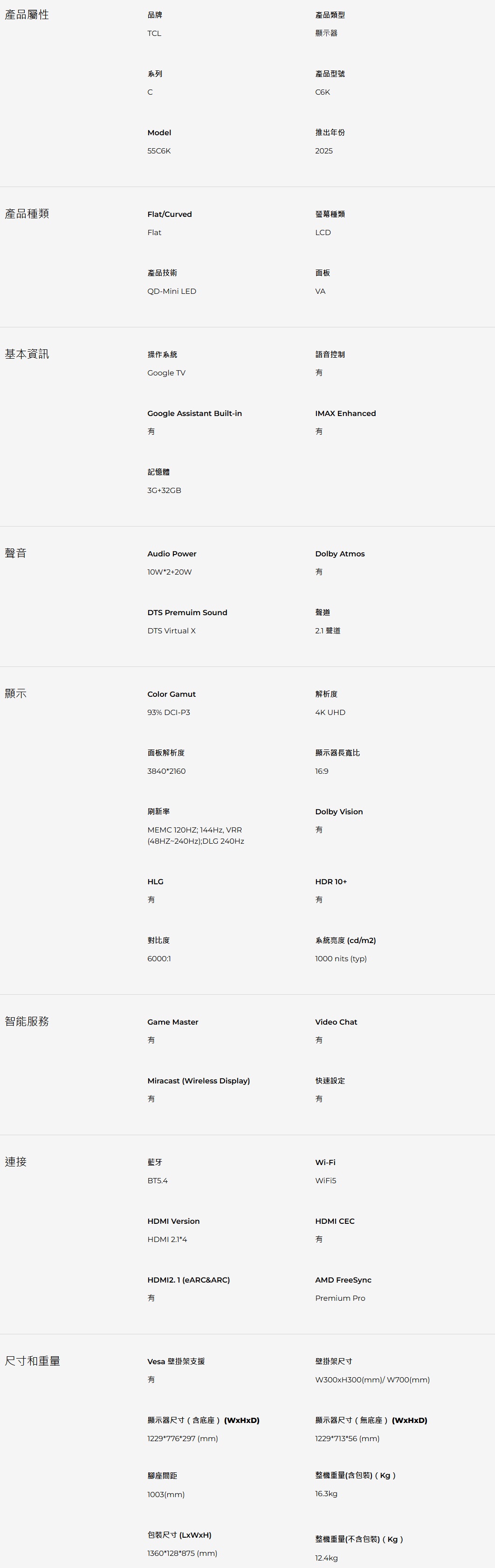Click the 1360*128*875 (mm) packaging size value
This screenshot has height=1568, width=495.
(182, 1553)
